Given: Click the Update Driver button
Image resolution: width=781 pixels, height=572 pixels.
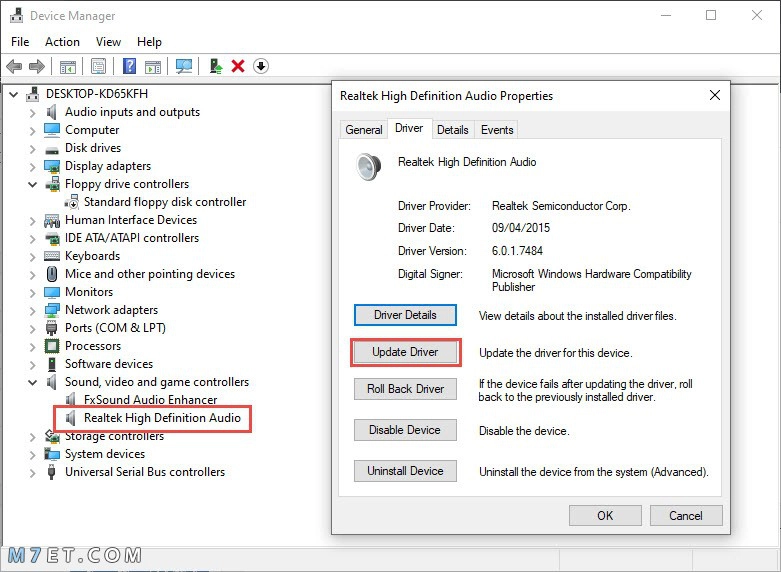Looking at the screenshot, I should coord(405,352).
